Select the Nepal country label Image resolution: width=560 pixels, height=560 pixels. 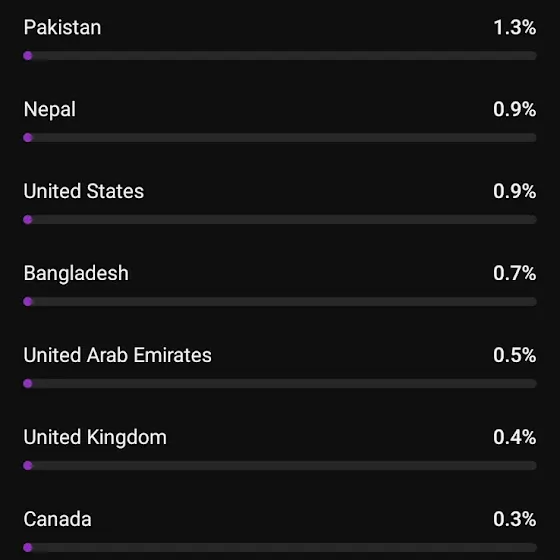[x=50, y=109]
